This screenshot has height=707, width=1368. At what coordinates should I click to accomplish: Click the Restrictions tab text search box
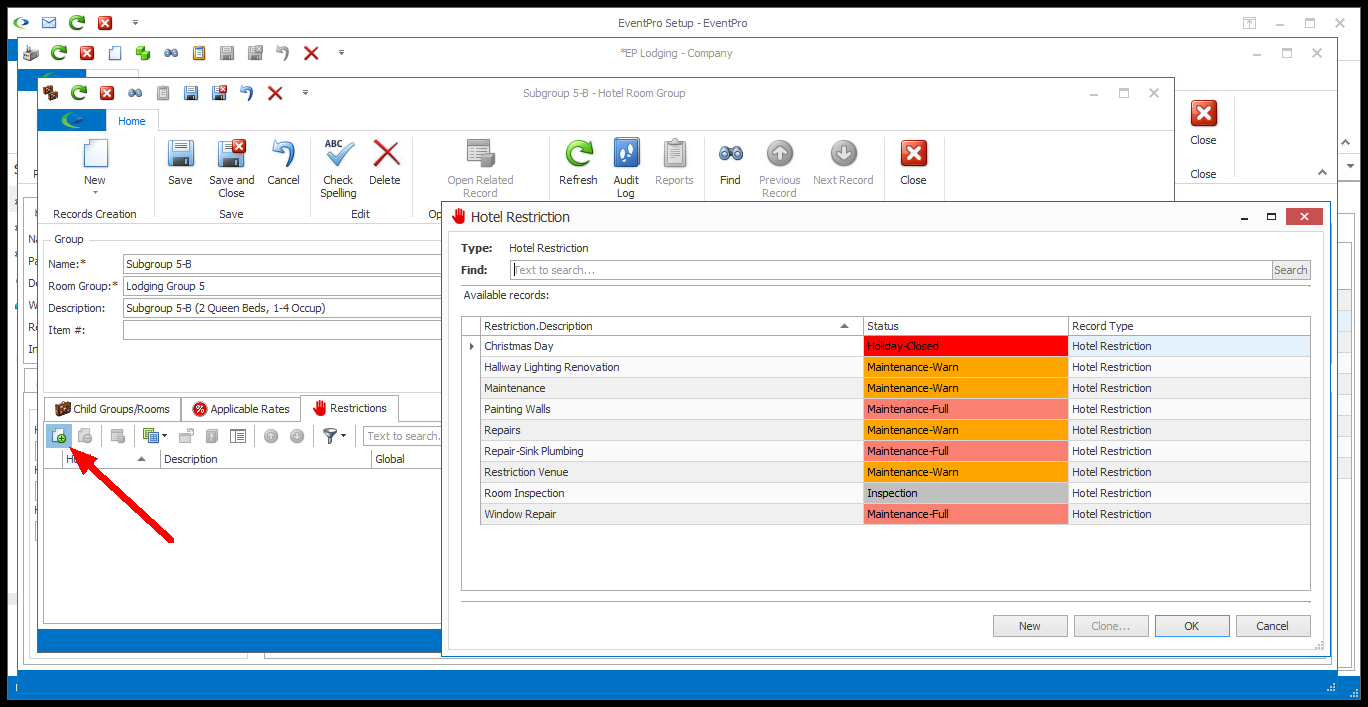tap(402, 436)
